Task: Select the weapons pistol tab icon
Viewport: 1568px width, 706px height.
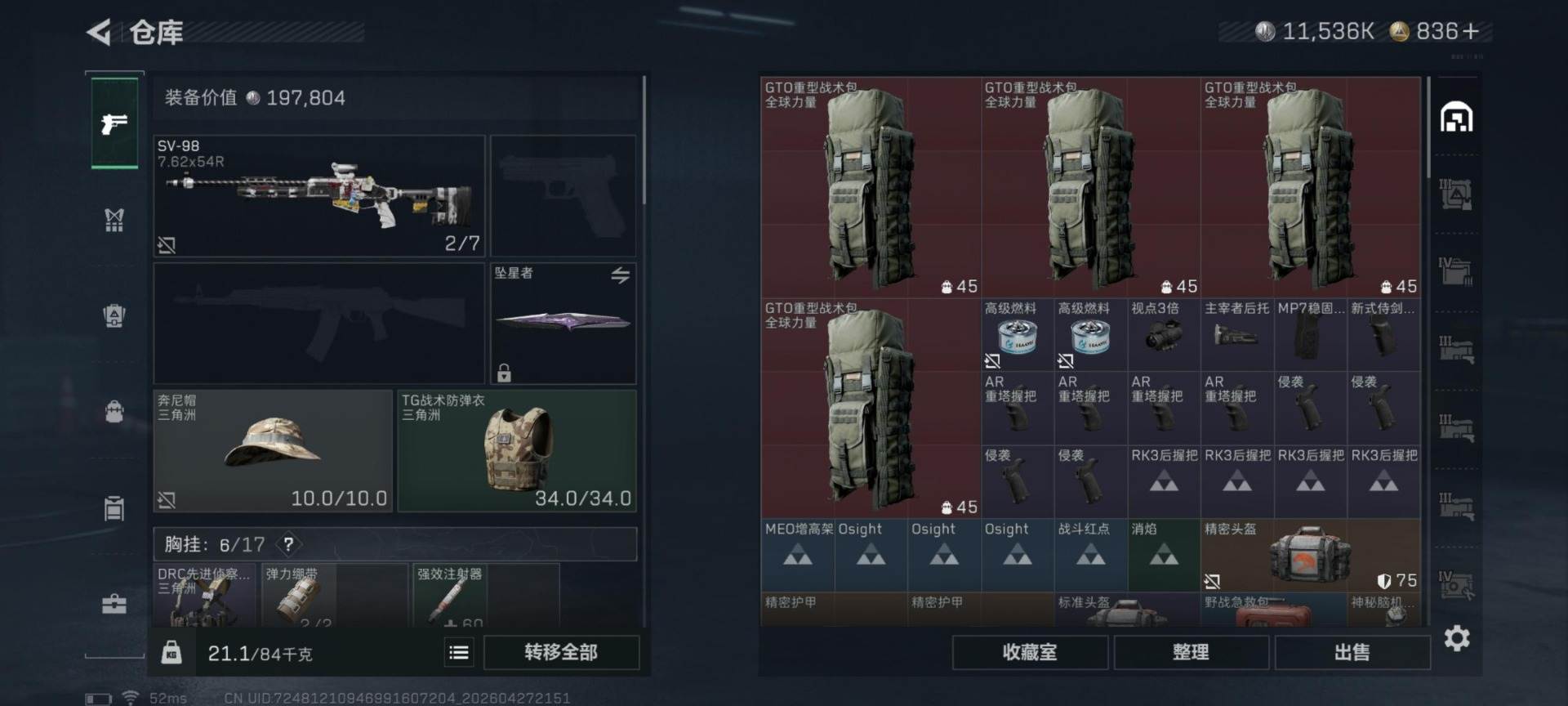Action: coord(114,123)
